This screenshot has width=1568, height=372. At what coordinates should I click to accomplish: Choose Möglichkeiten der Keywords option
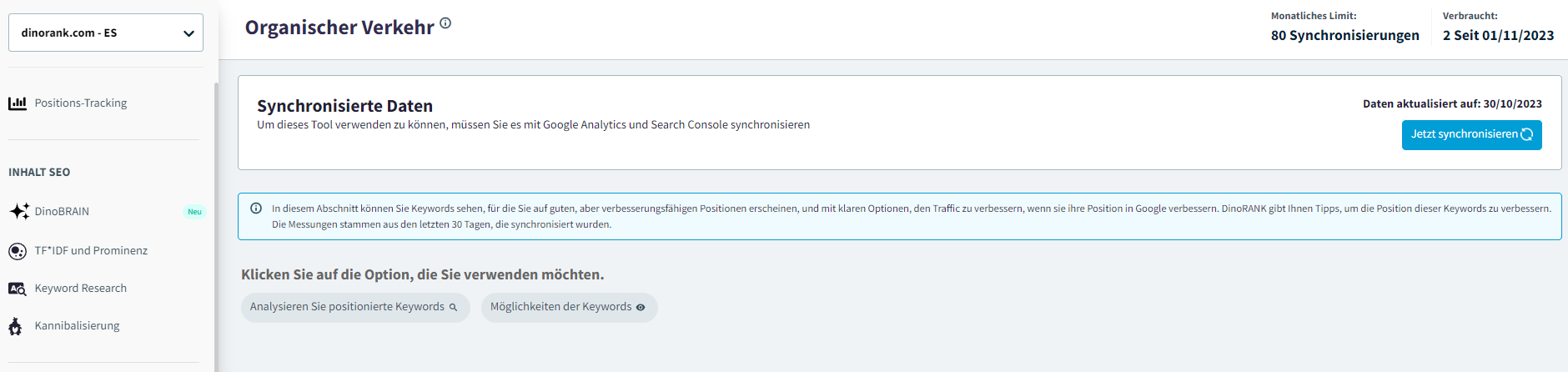pyautogui.click(x=560, y=307)
